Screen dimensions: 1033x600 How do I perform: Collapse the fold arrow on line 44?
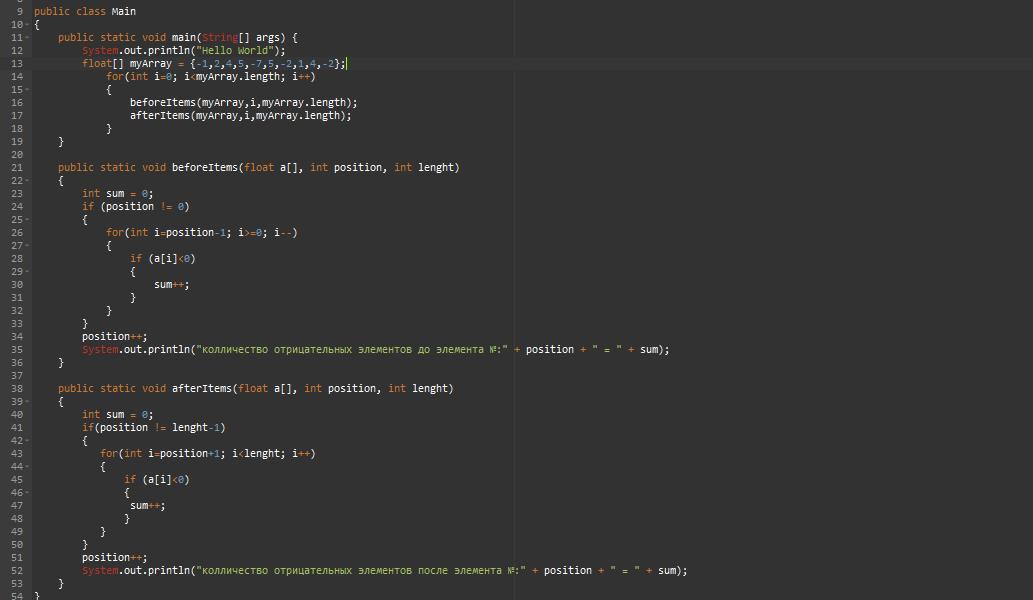tap(27, 467)
